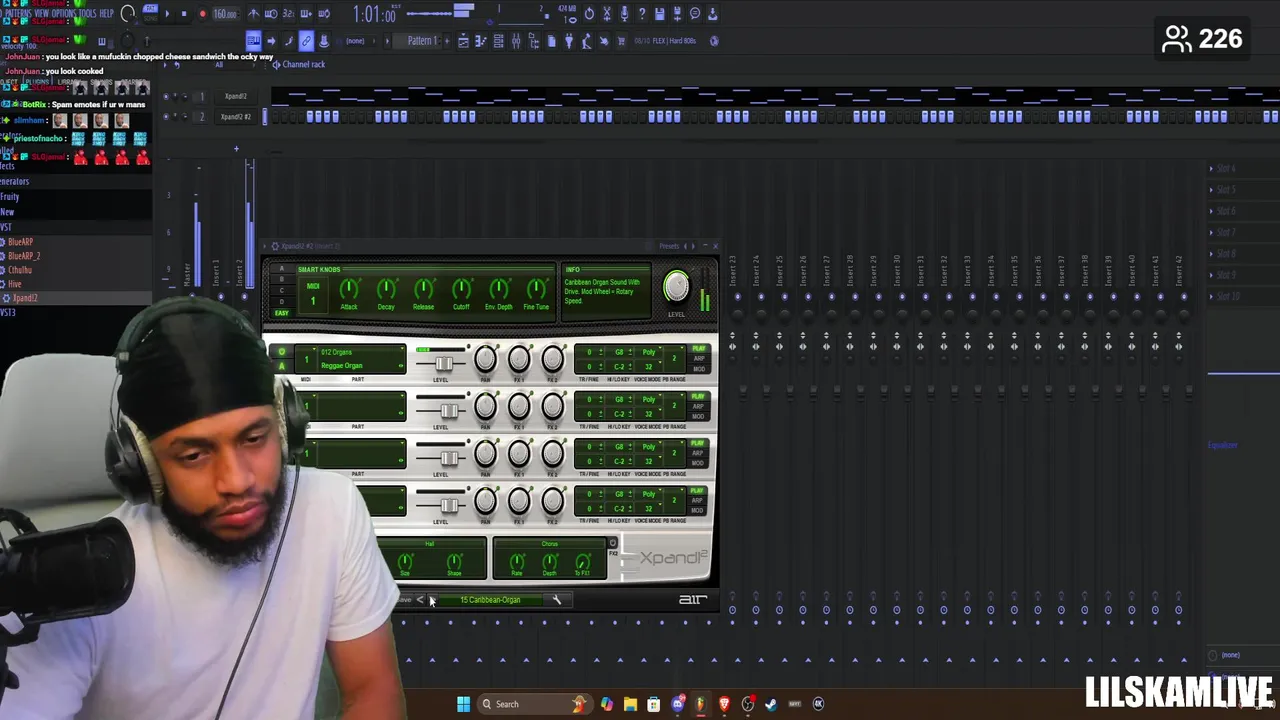Click the first part LEVEL slider in Xpand!2
This screenshot has width=1280, height=720.
(444, 363)
